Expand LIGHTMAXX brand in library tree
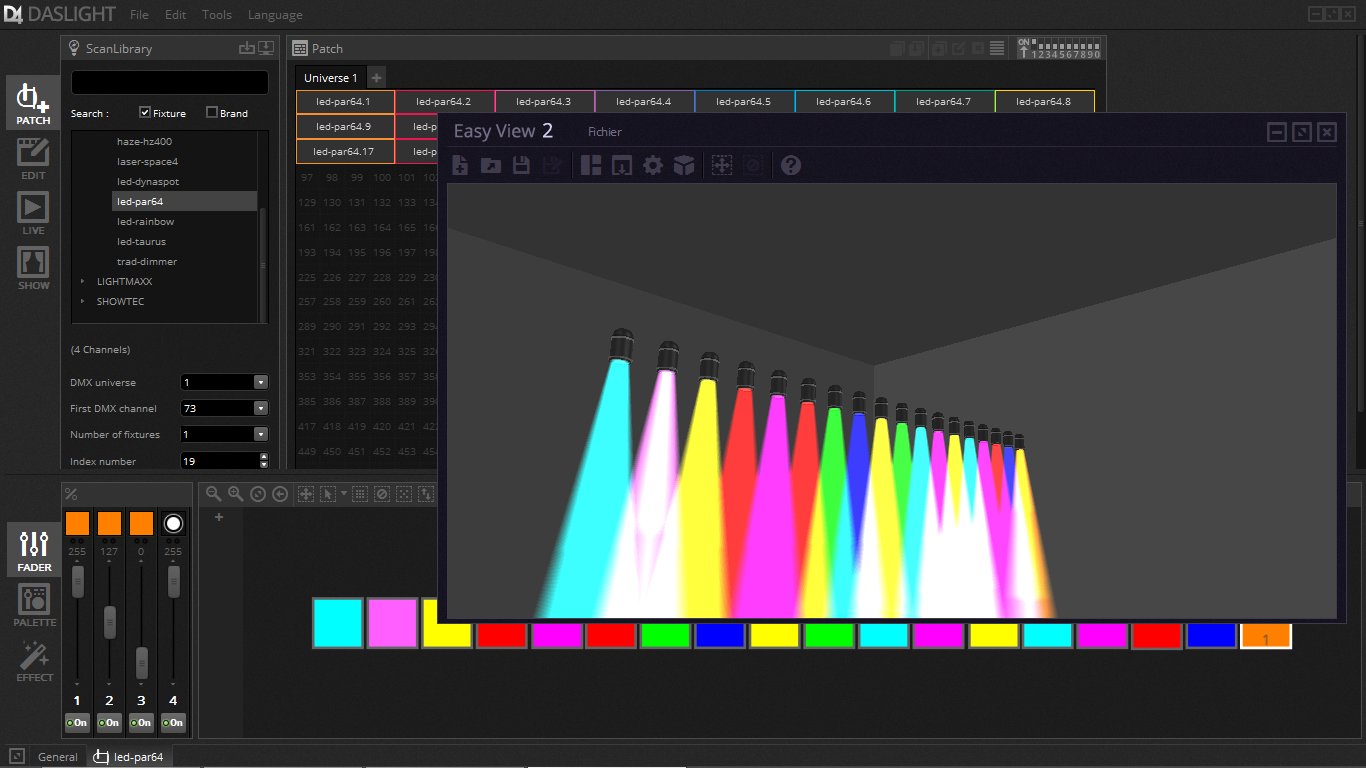The image size is (1366, 768). (x=84, y=282)
